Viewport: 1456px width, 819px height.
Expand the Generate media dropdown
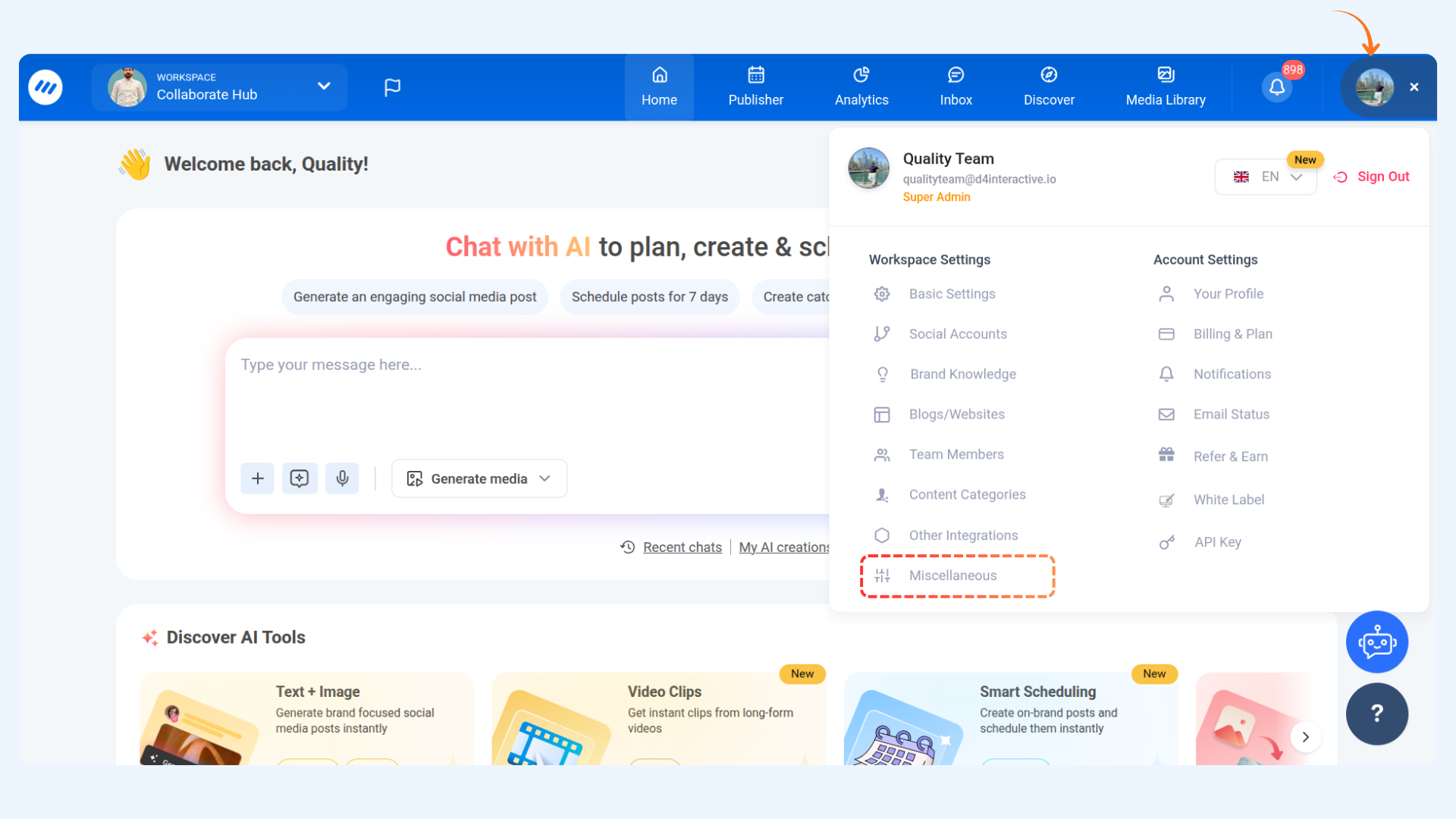click(x=479, y=479)
